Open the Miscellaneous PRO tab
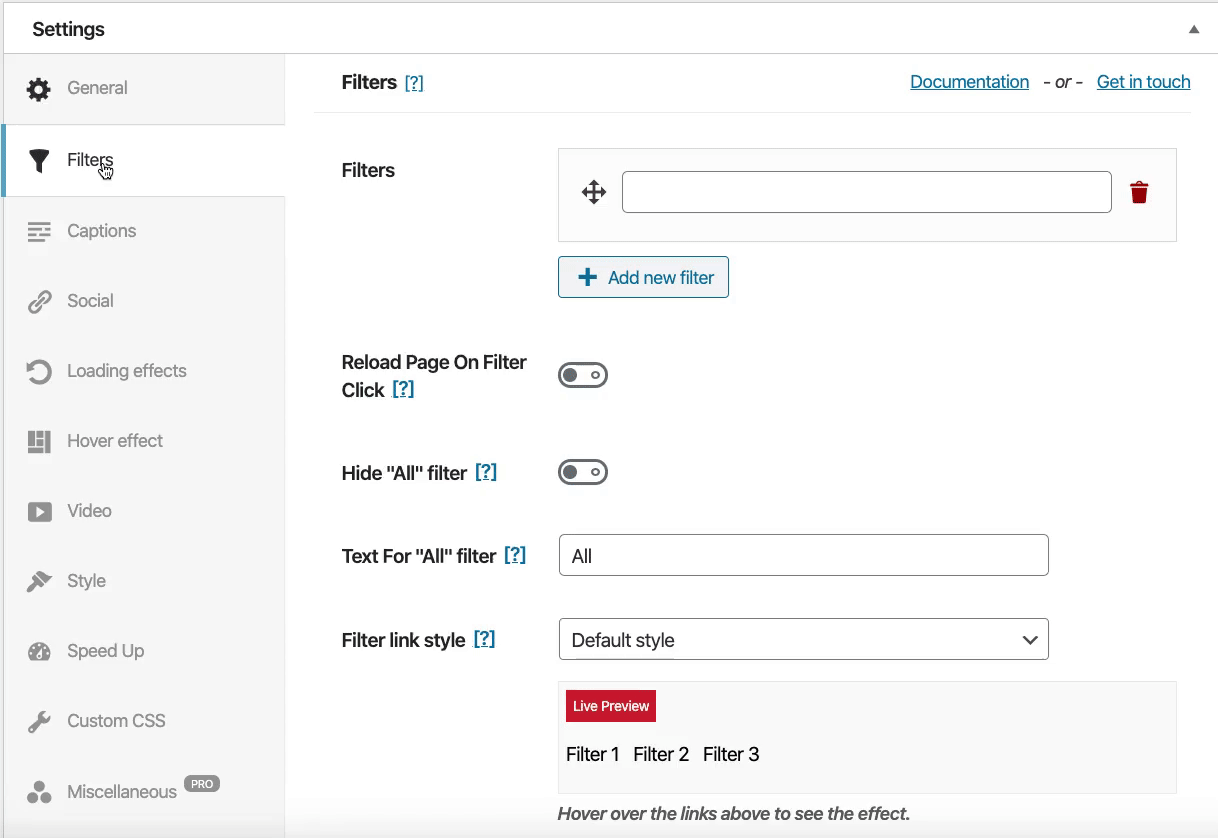 pos(144,792)
